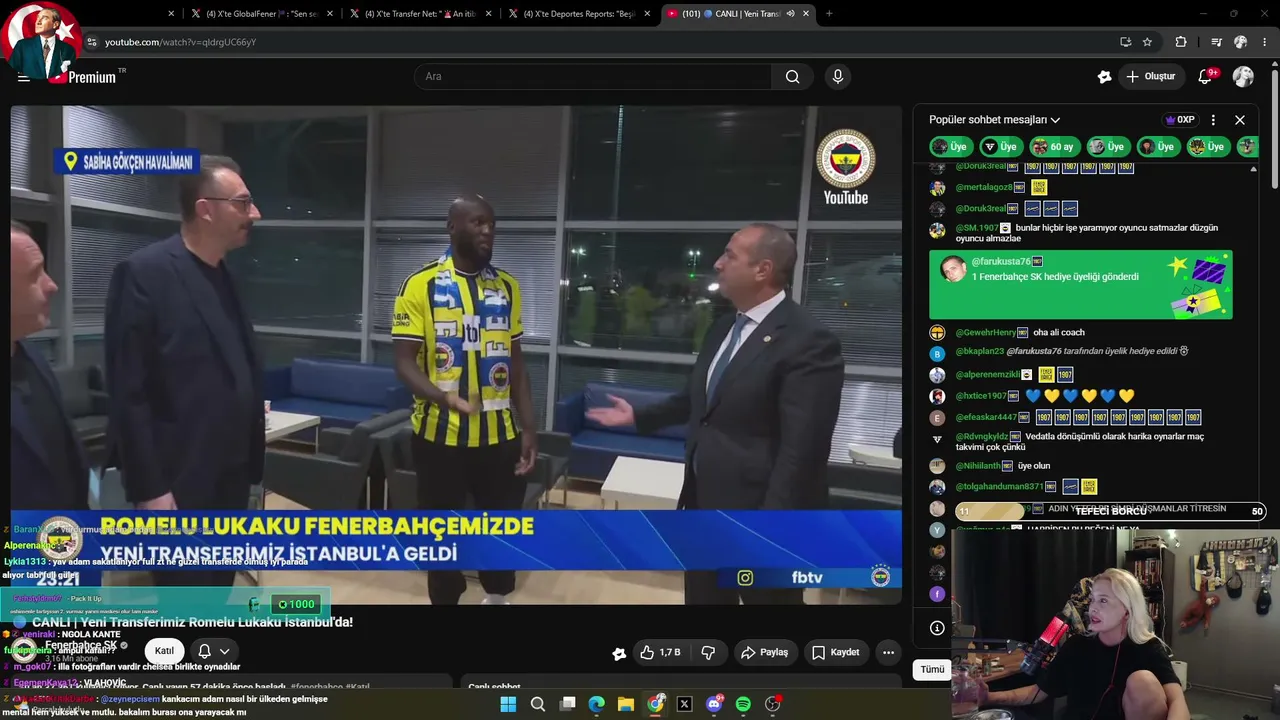Focus the Ara search input field

point(593,77)
